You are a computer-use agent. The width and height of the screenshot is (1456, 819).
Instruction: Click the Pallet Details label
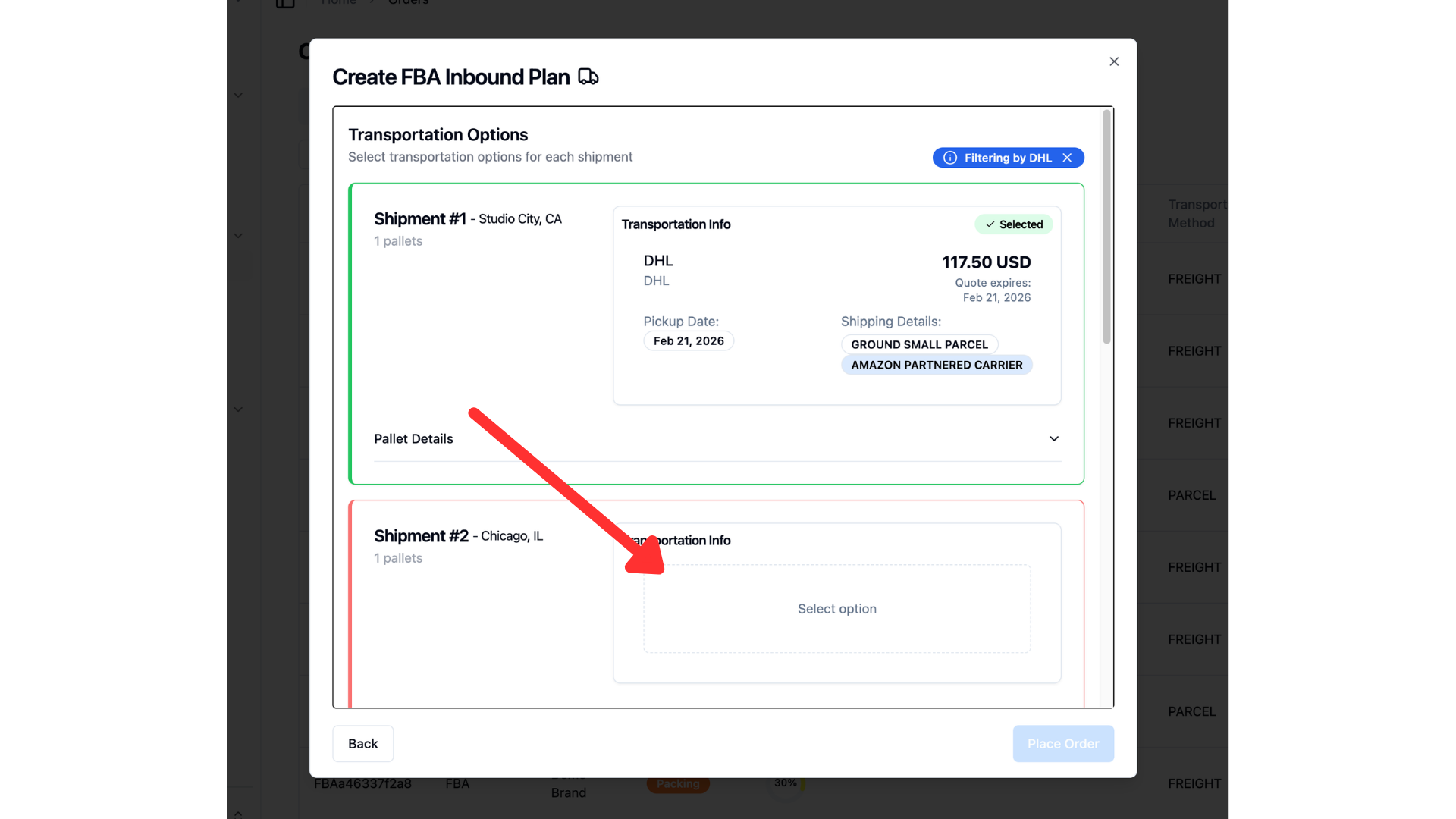pos(413,438)
